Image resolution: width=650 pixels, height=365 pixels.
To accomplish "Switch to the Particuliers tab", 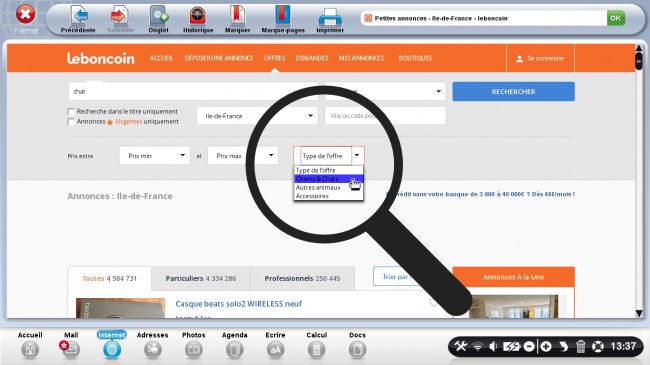I will click(201, 278).
